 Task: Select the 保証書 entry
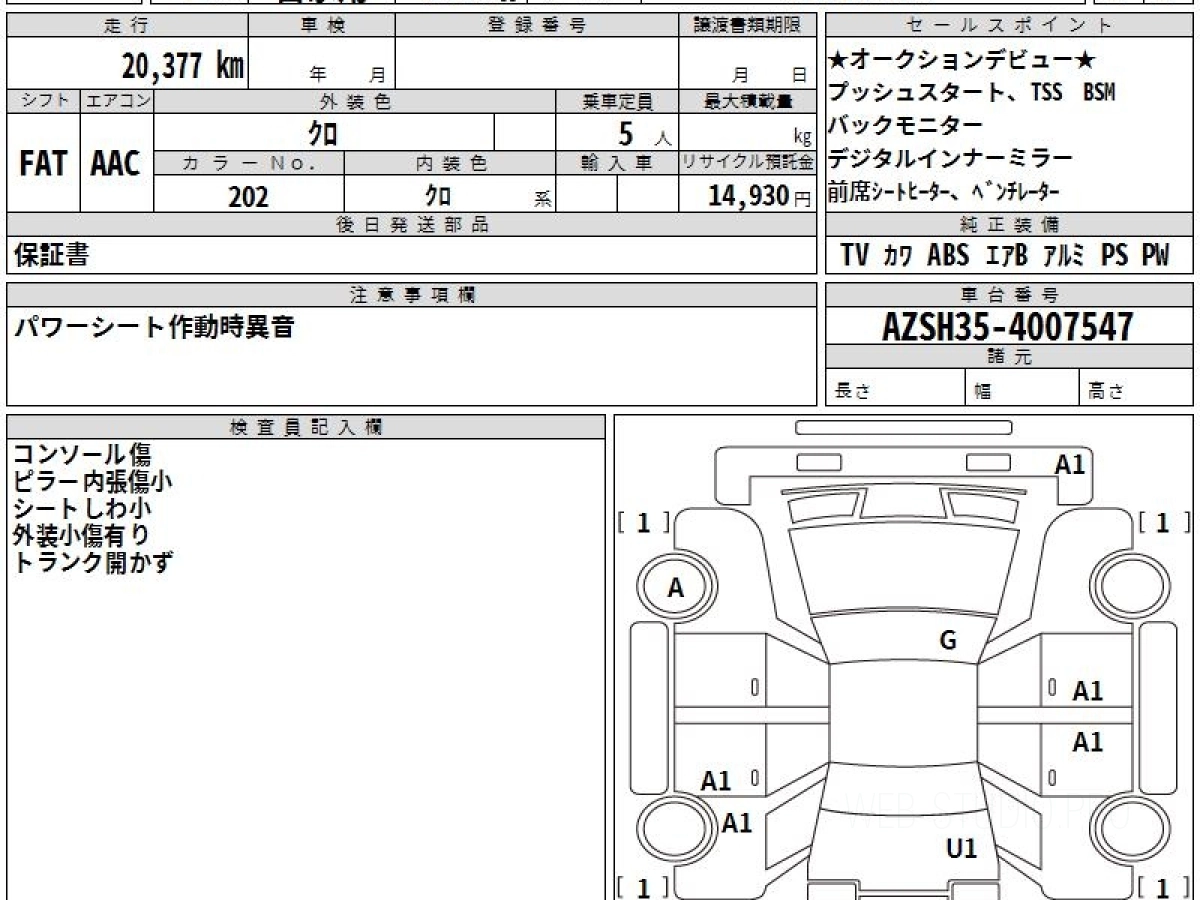tap(51, 255)
